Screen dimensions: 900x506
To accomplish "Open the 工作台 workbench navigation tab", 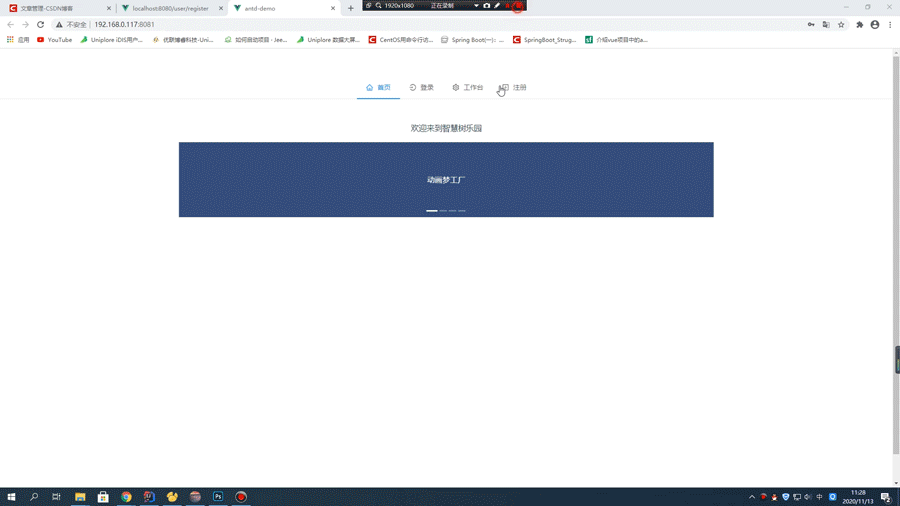I will click(x=467, y=87).
